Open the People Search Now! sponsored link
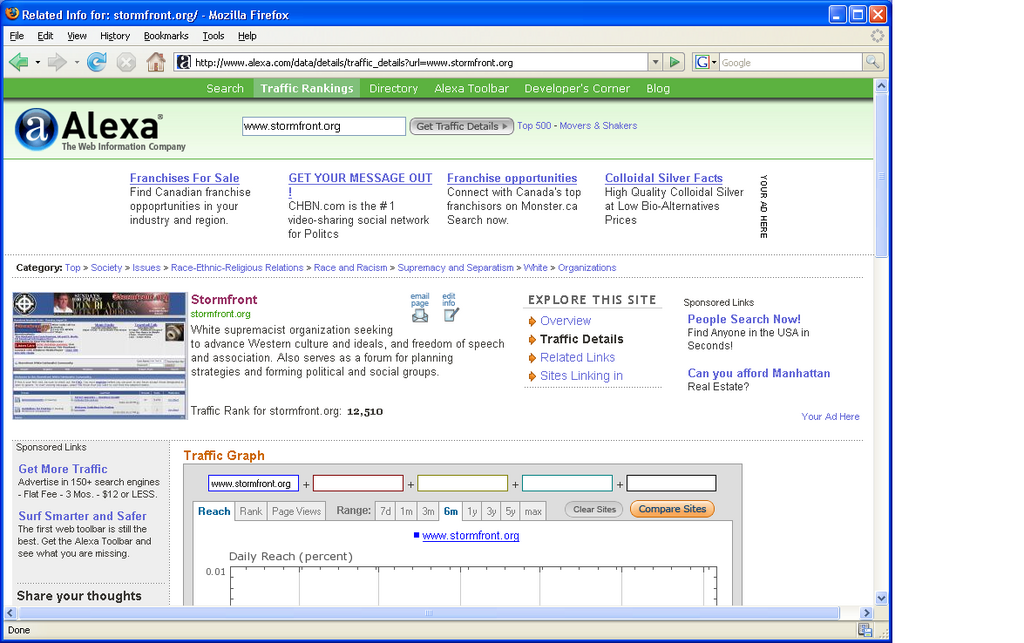This screenshot has height=643, width=1024. (x=744, y=319)
